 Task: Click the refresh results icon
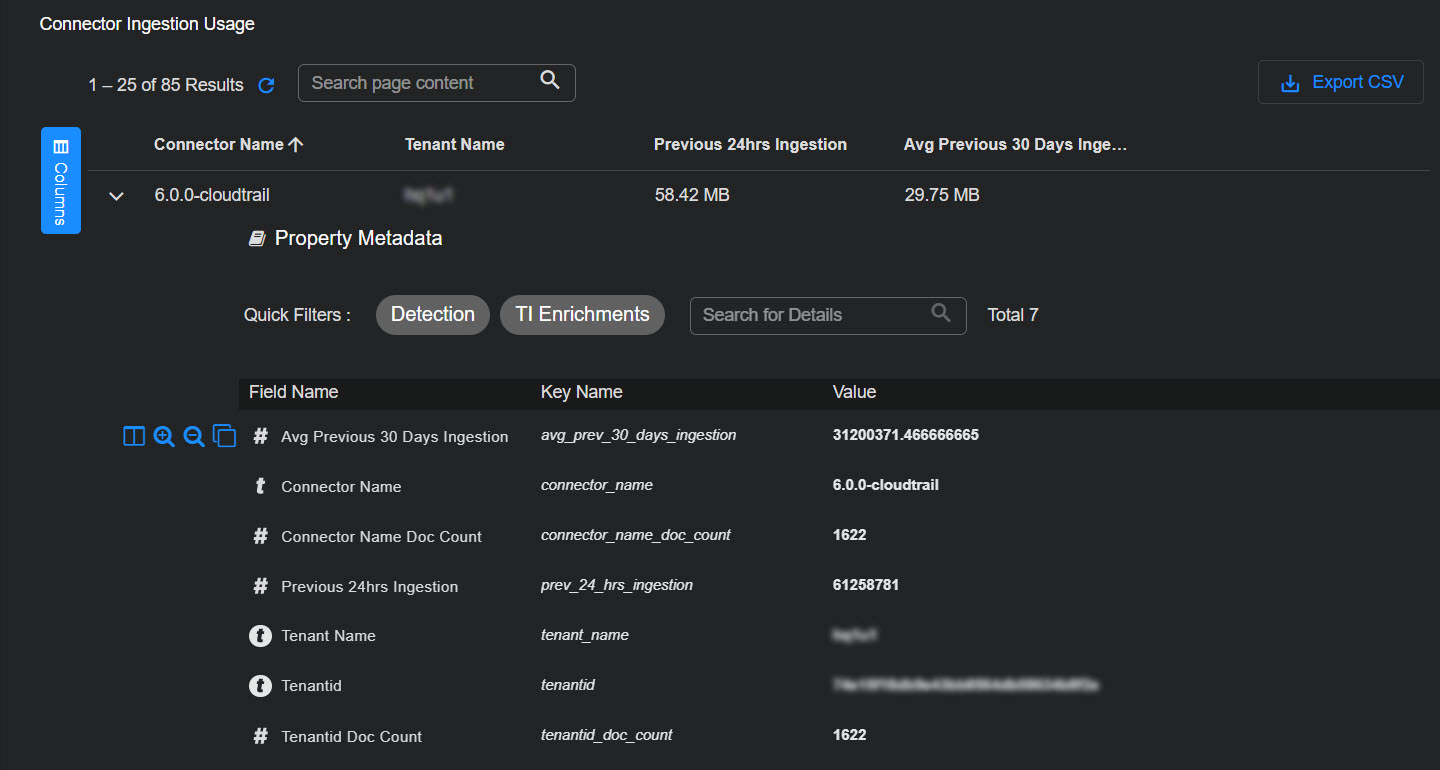point(266,85)
